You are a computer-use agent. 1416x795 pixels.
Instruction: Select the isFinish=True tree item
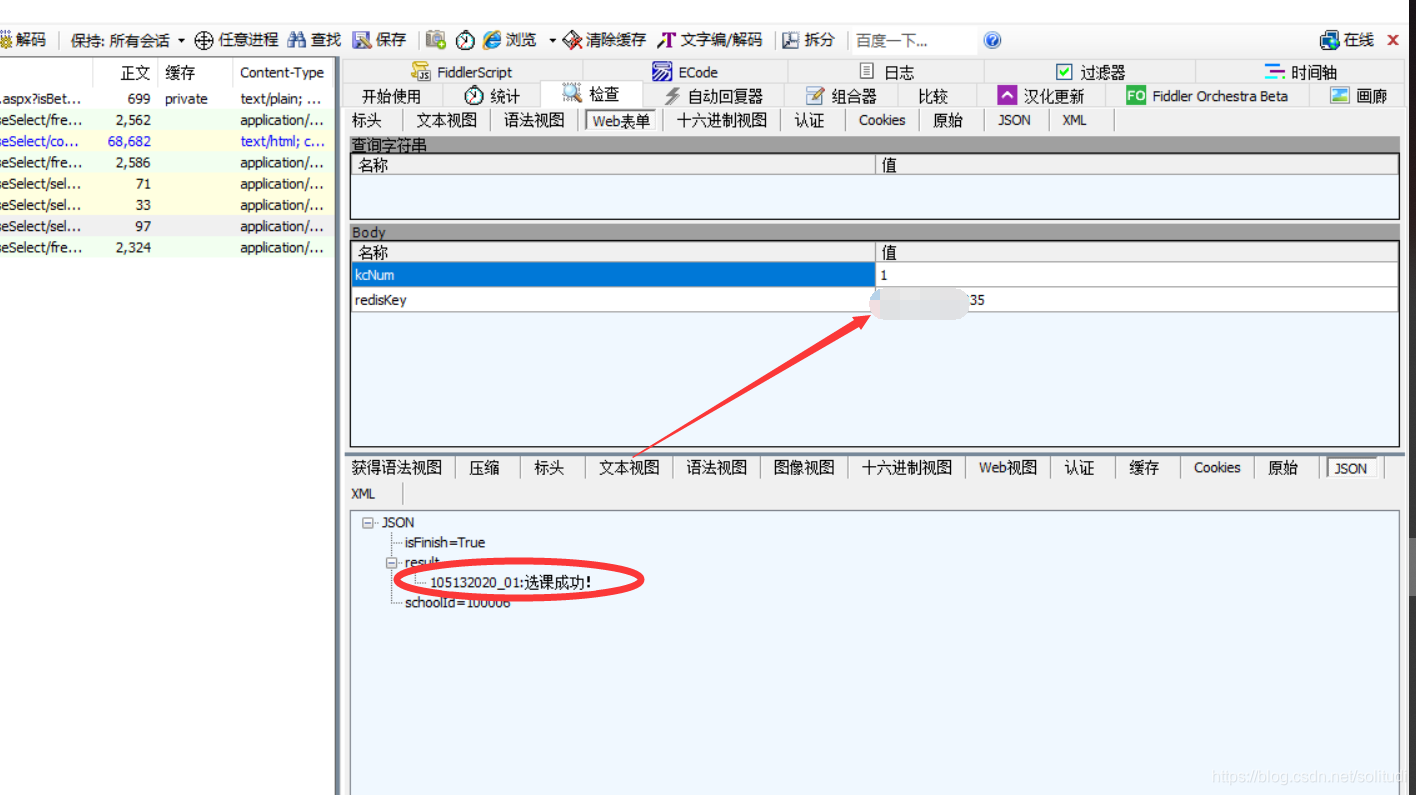pos(445,542)
